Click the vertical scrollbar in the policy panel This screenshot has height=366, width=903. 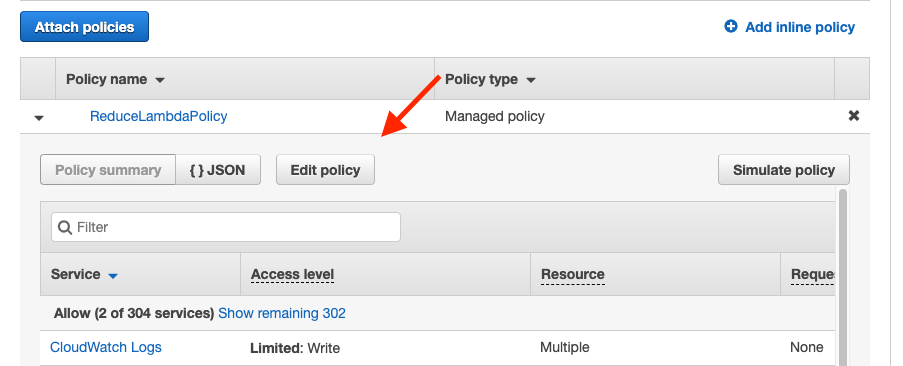(x=843, y=276)
